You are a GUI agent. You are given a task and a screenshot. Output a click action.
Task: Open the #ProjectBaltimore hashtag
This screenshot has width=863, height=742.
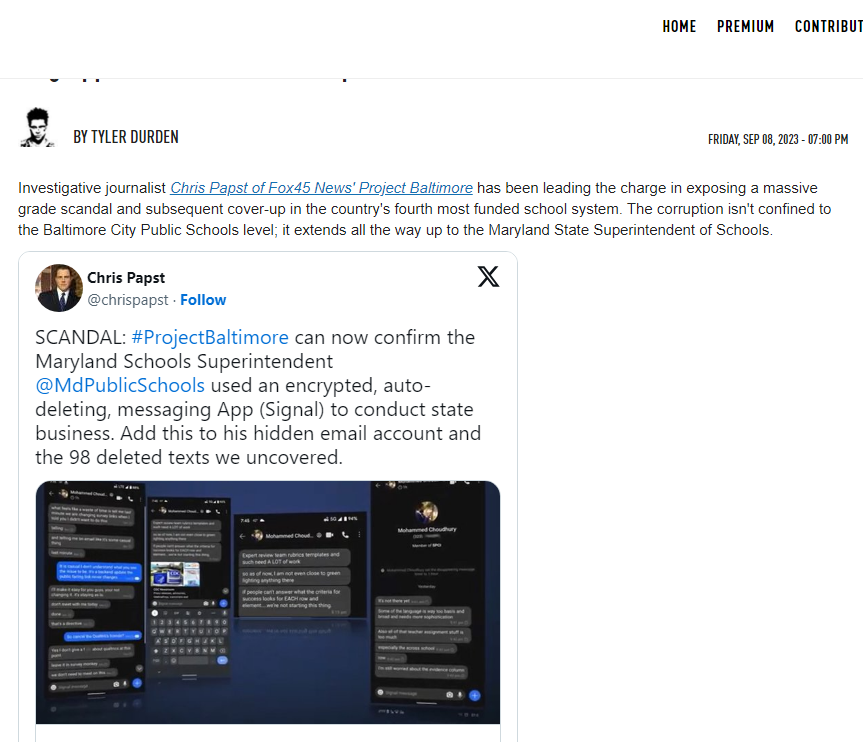point(210,337)
